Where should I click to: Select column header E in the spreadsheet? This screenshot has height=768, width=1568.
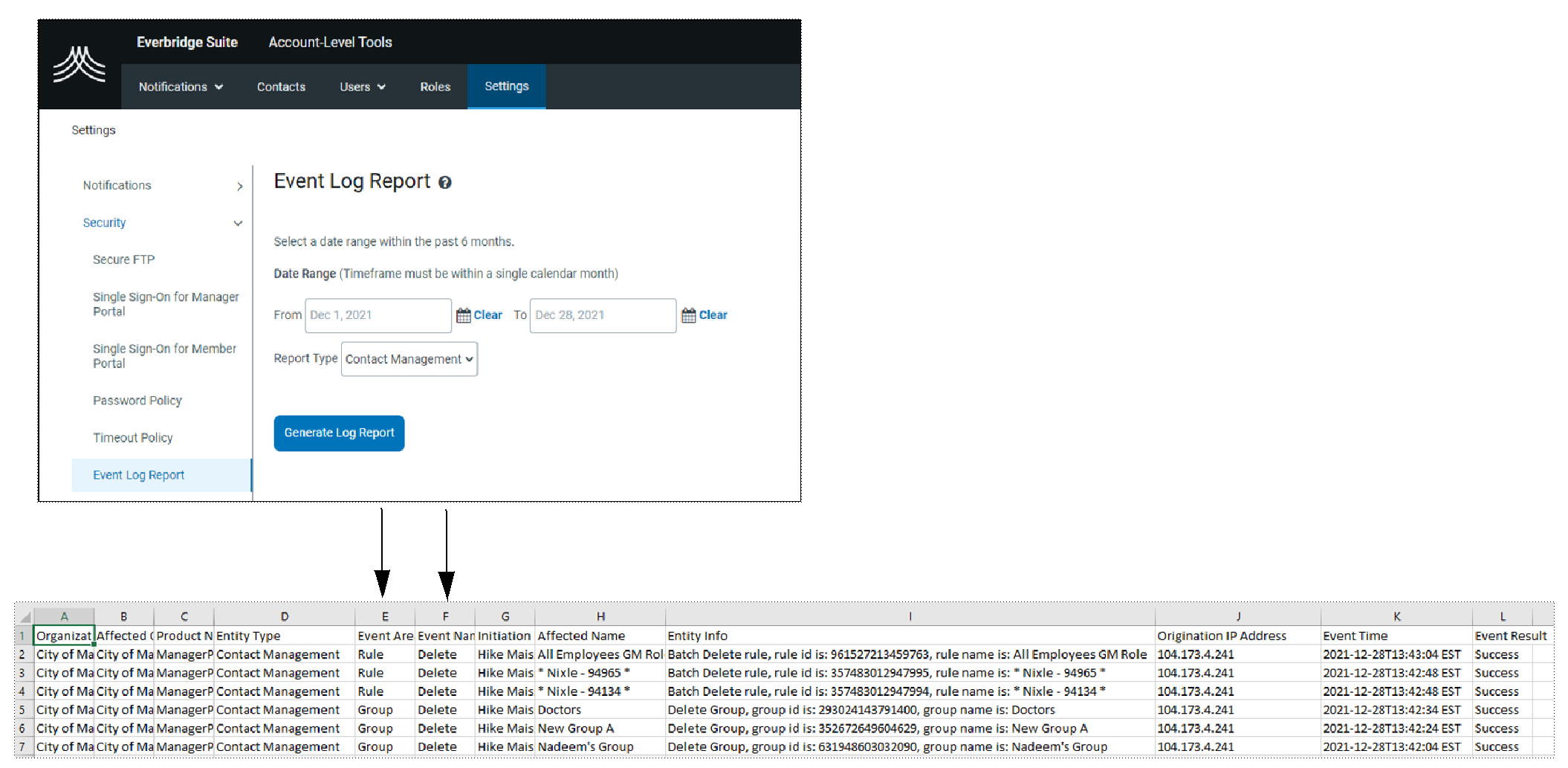coord(384,616)
